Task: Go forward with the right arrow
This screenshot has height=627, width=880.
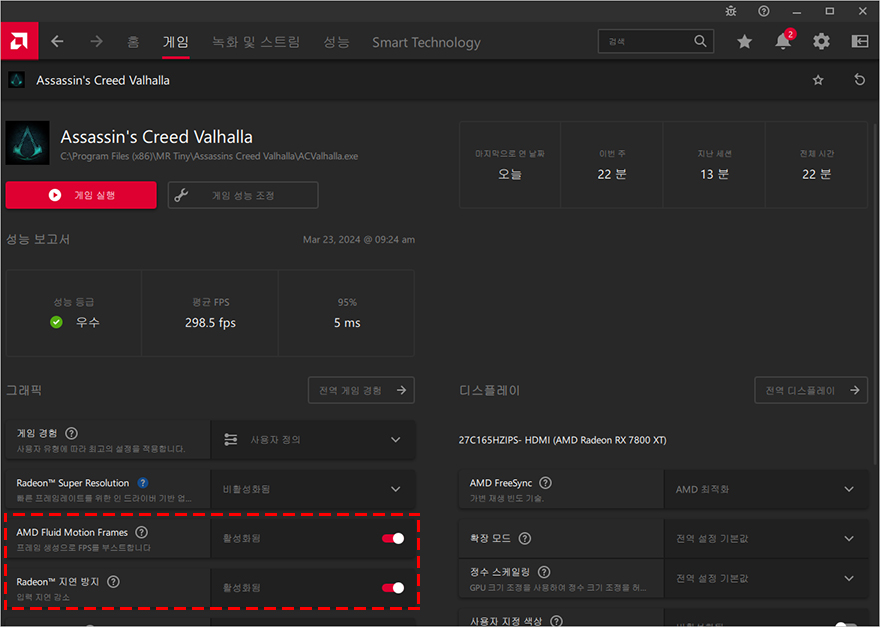Action: tap(97, 41)
